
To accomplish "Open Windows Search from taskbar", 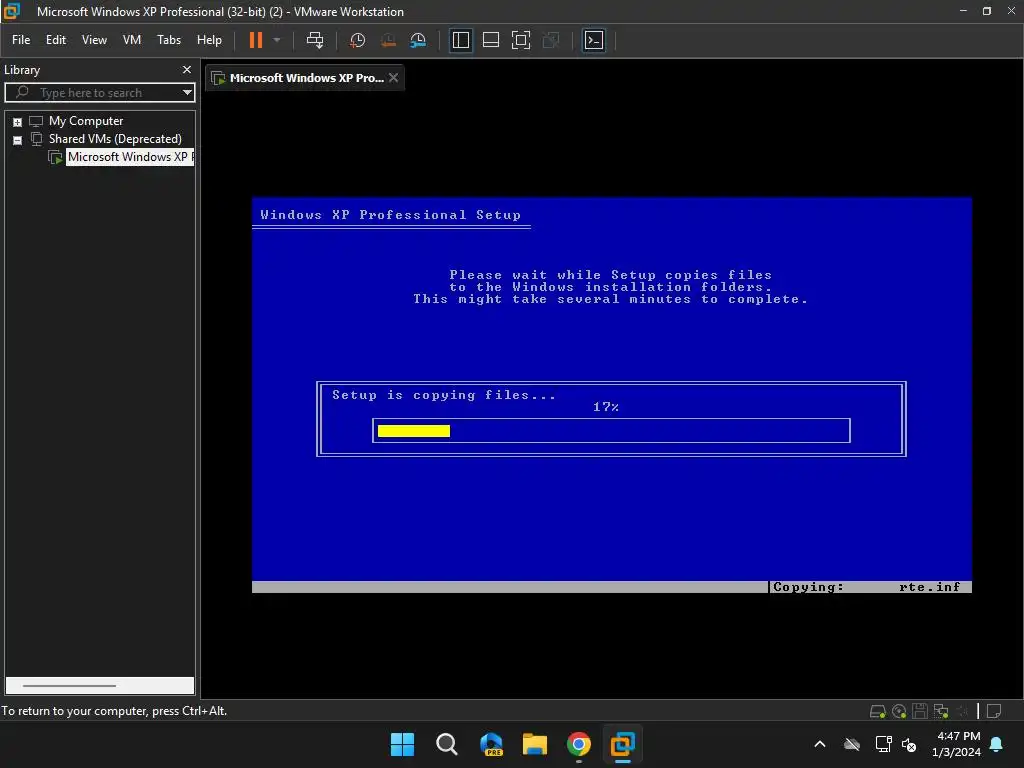I will pos(447,744).
